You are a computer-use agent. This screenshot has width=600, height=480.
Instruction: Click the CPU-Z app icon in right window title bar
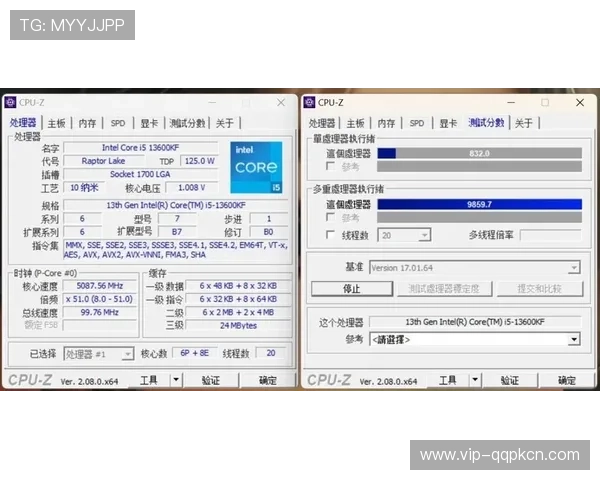tap(310, 102)
